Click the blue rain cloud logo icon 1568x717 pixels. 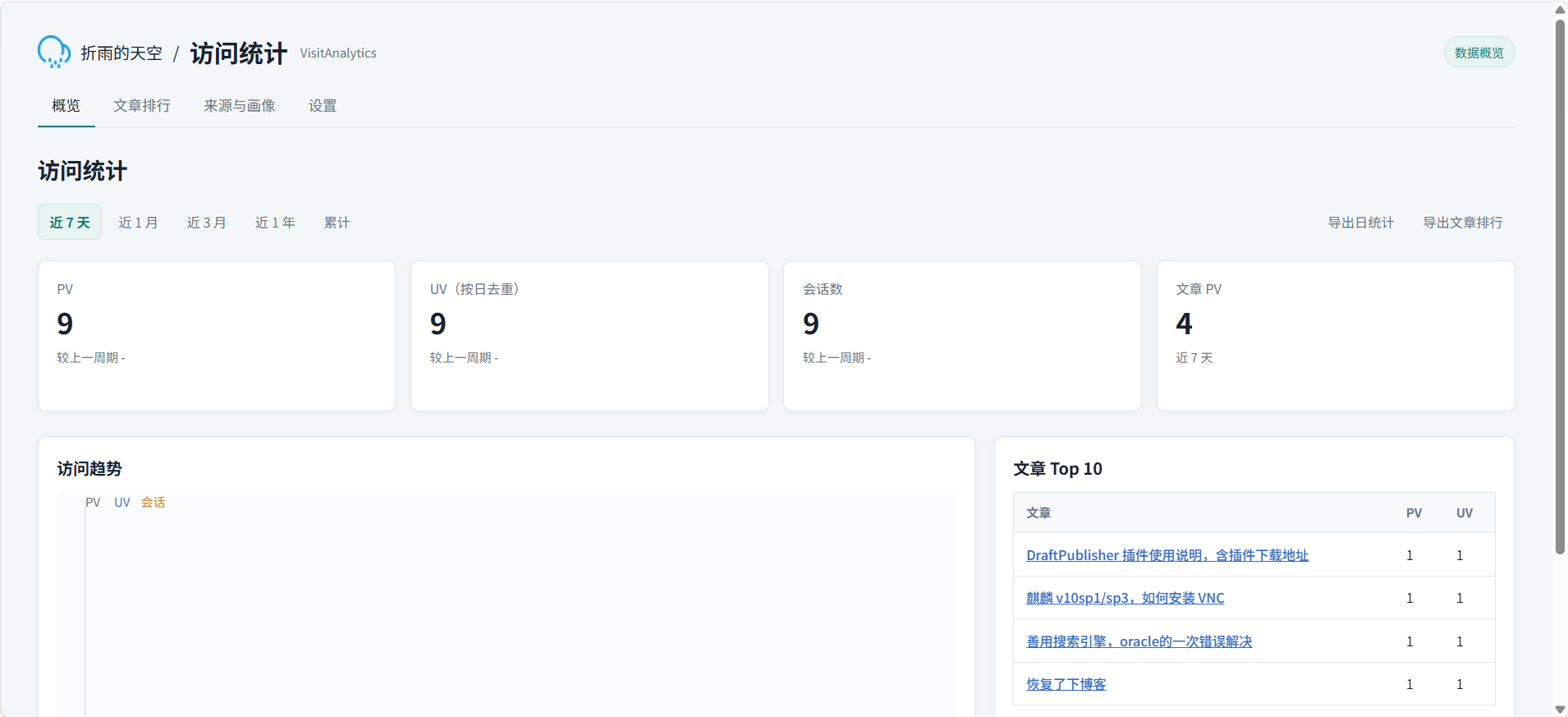(x=54, y=52)
